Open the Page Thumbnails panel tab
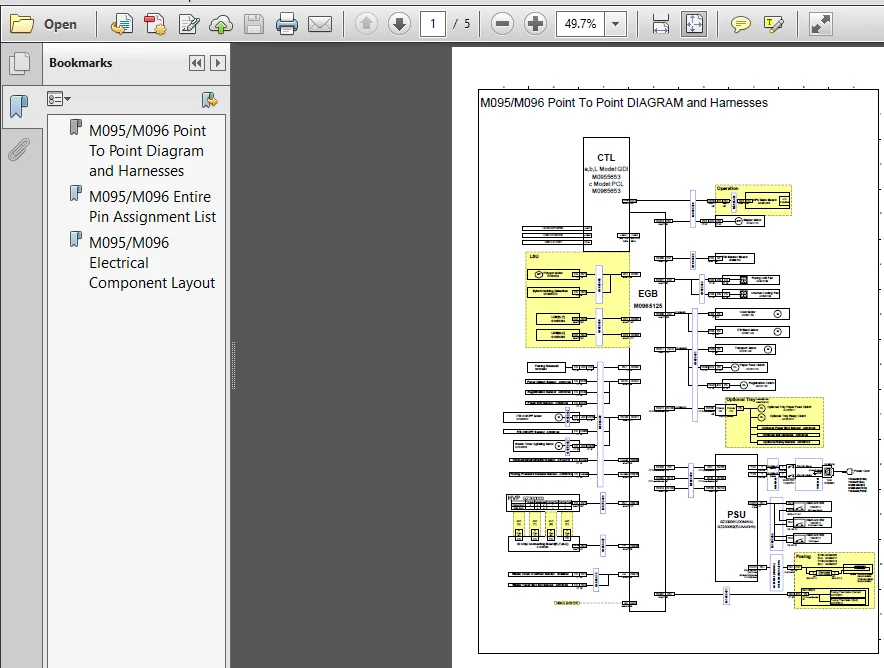 click(x=20, y=63)
